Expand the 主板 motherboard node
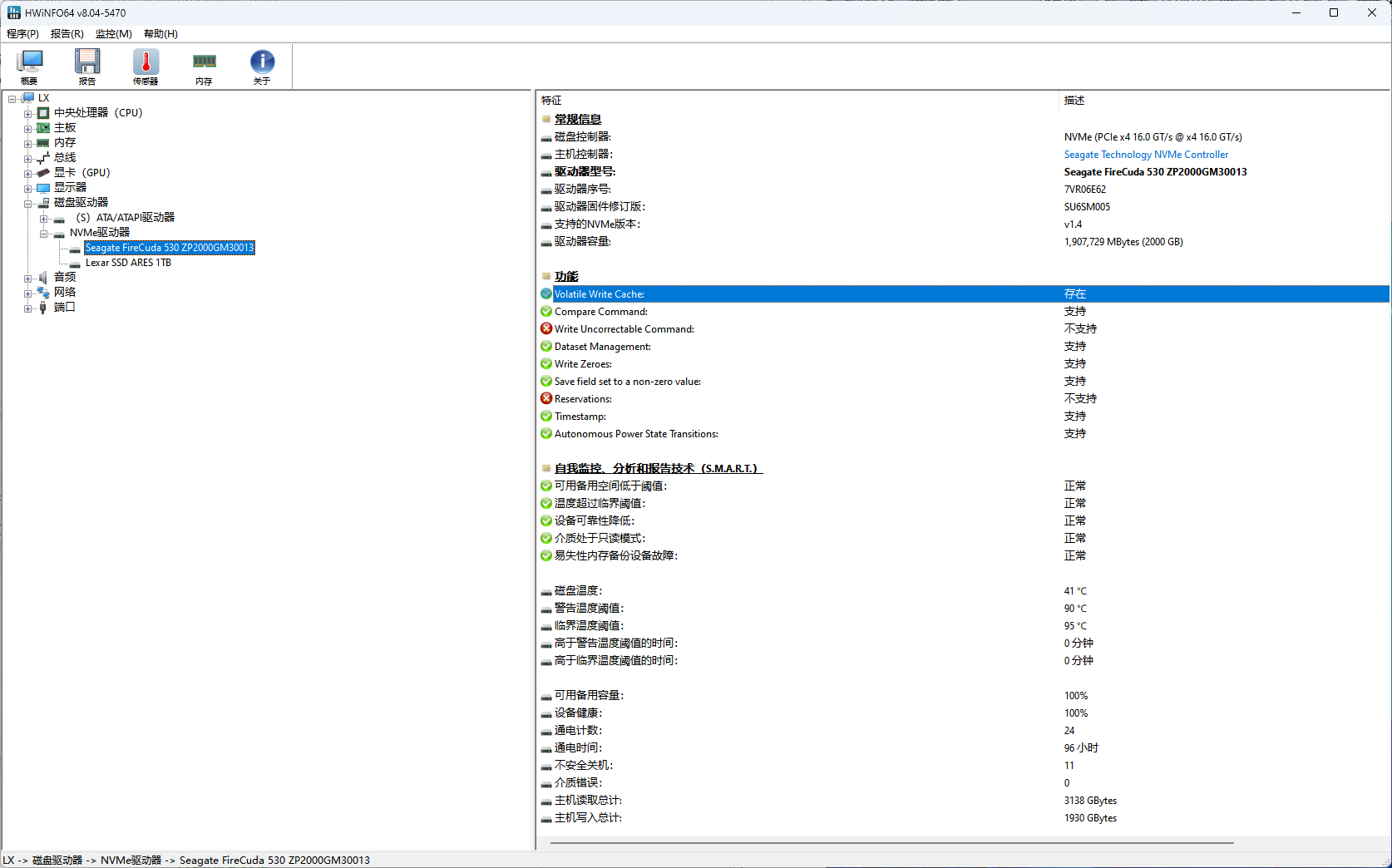The image size is (1392, 868). click(x=27, y=128)
